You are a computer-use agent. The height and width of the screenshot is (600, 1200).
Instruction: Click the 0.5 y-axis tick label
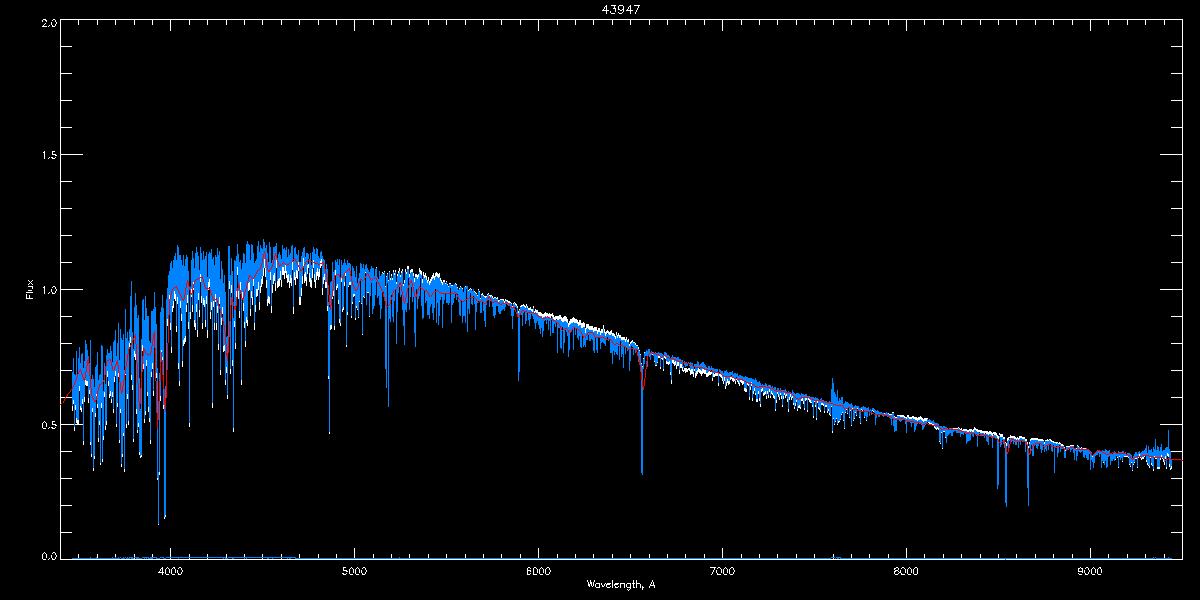tap(47, 424)
